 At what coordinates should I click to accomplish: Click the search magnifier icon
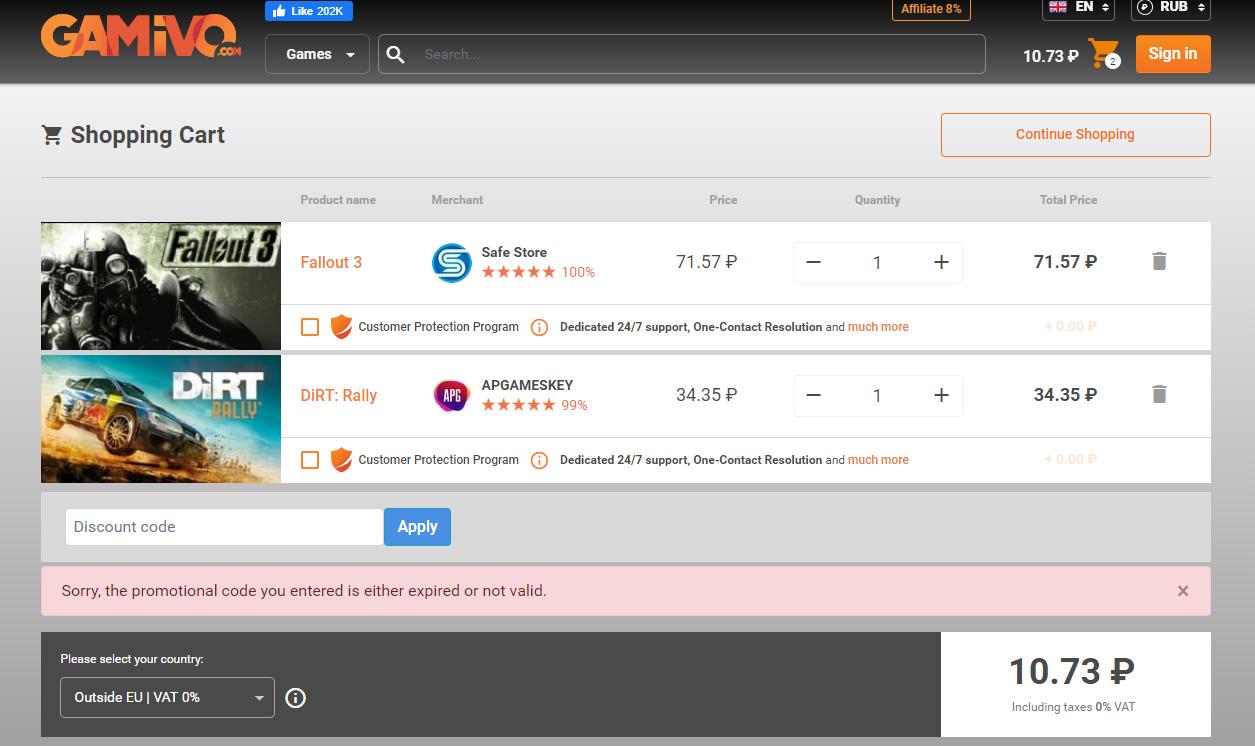pyautogui.click(x=396, y=54)
